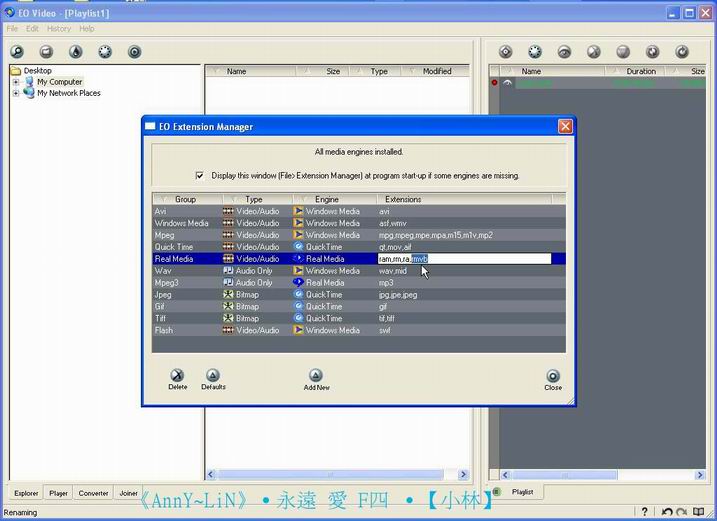
Task: Toggle the eye icon in the playlist row
Action: pos(508,83)
